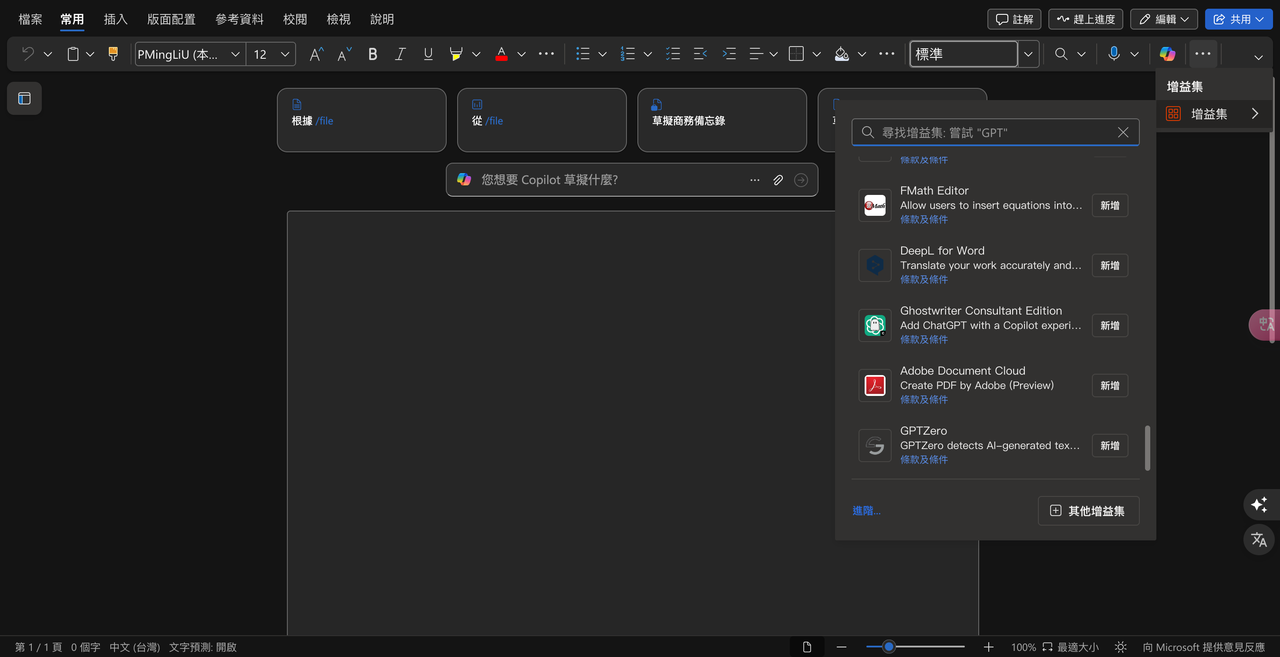Screen dimensions: 1280x657
Task: Click the Paste clipboard icon
Action: click(73, 54)
